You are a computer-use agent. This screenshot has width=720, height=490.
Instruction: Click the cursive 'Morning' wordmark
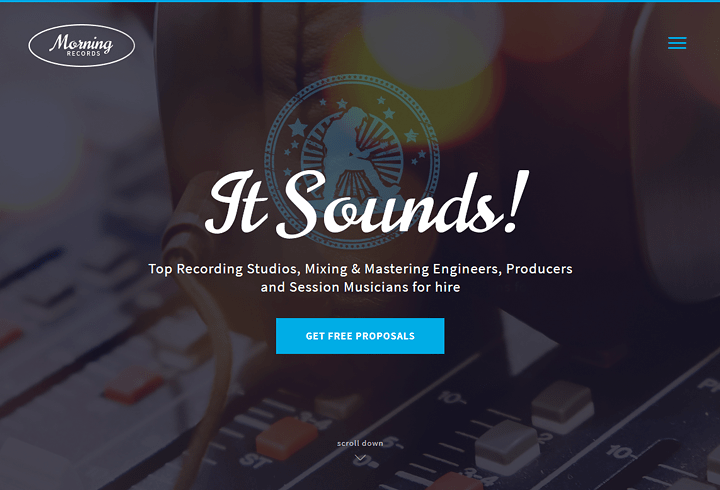[81, 43]
